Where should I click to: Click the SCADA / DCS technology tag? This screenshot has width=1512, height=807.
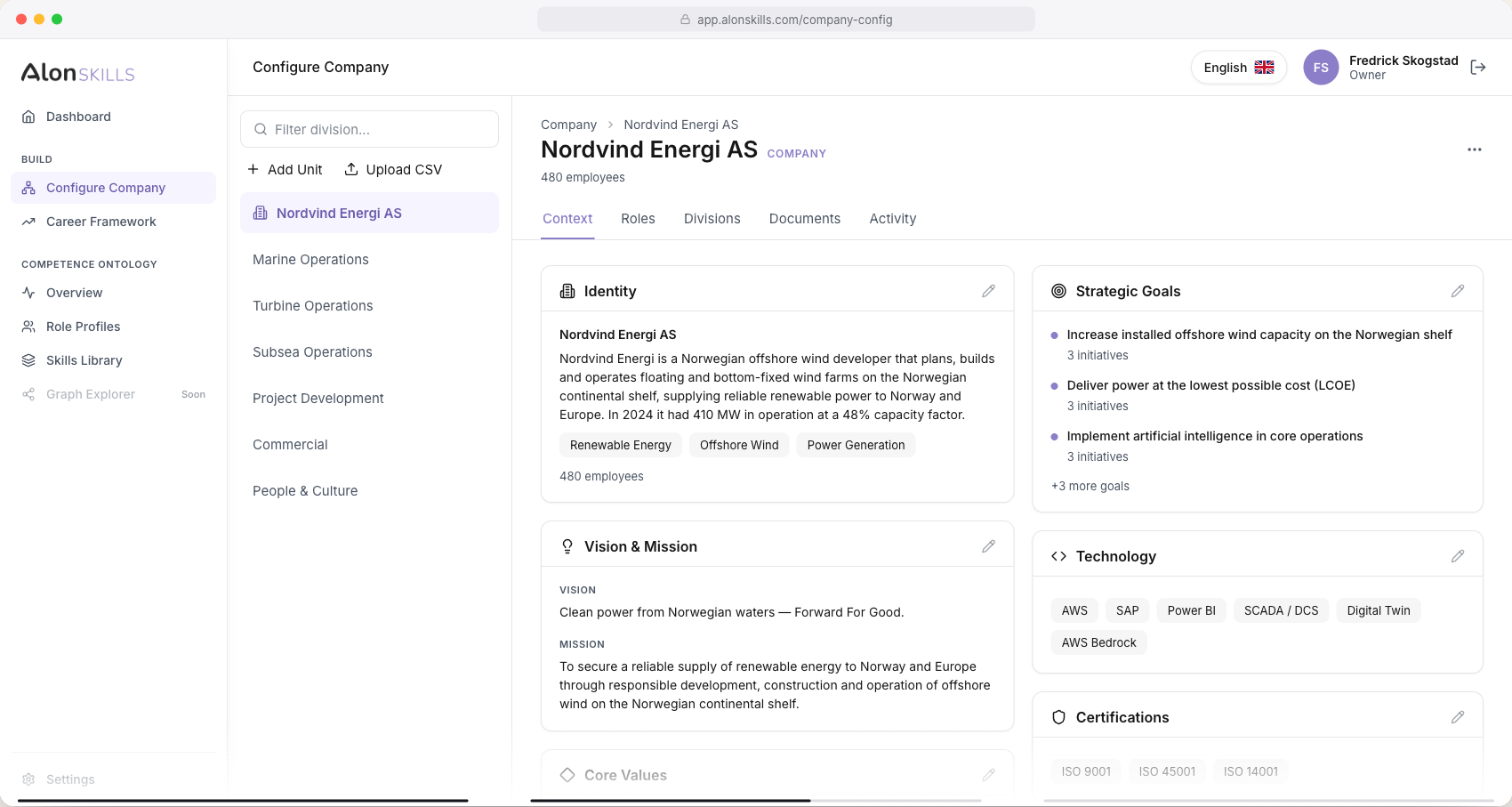(1281, 610)
